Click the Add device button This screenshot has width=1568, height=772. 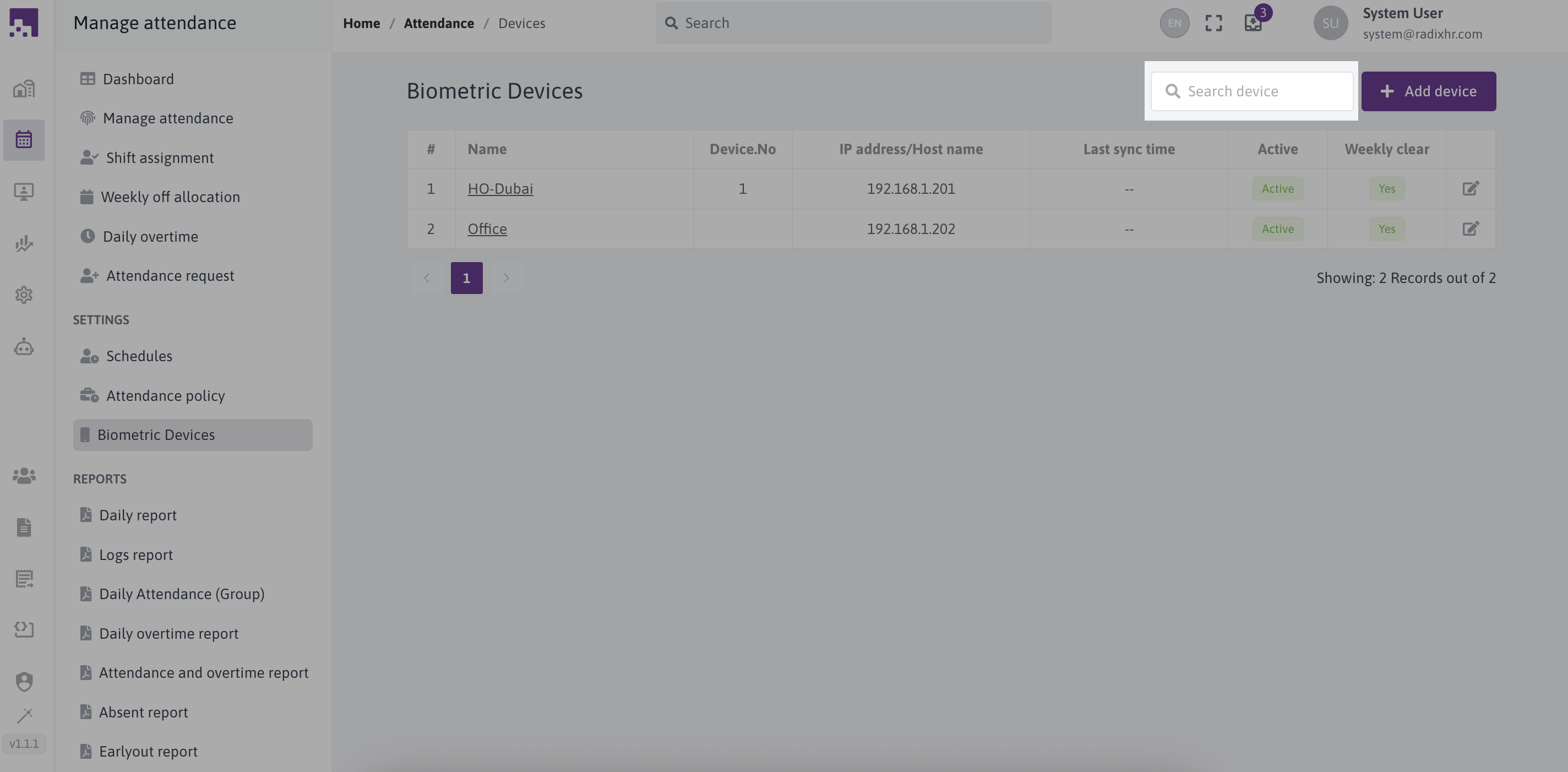coord(1428,91)
